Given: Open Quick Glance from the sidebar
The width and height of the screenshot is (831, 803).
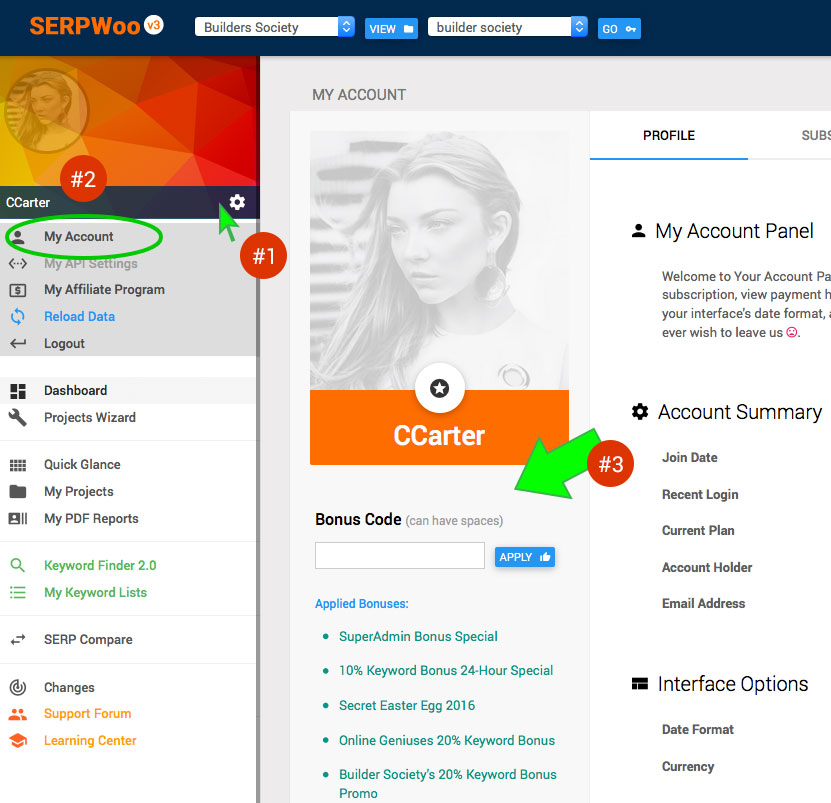Looking at the screenshot, I should [x=82, y=465].
